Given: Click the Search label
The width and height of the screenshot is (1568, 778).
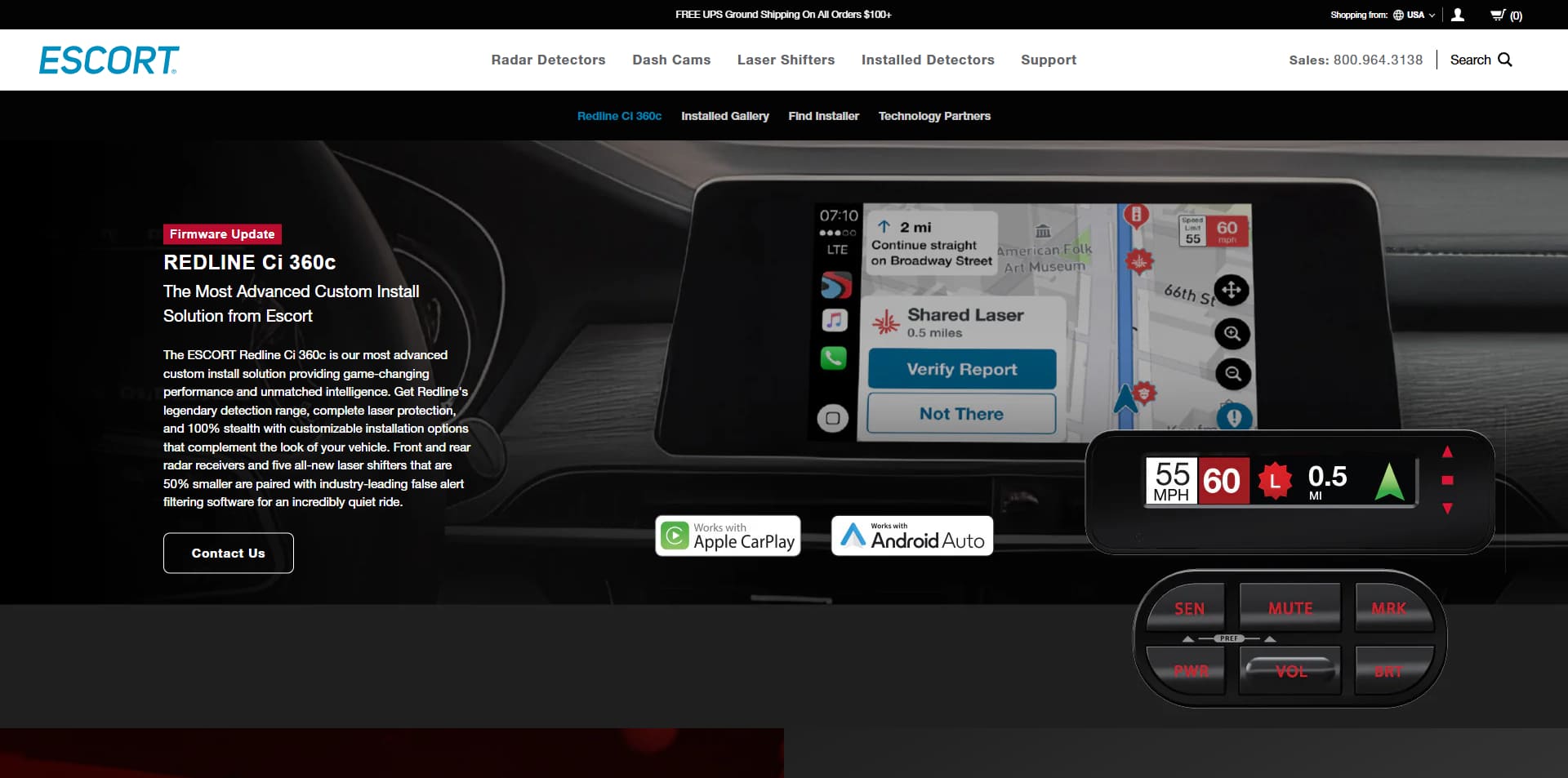Looking at the screenshot, I should click(1470, 60).
